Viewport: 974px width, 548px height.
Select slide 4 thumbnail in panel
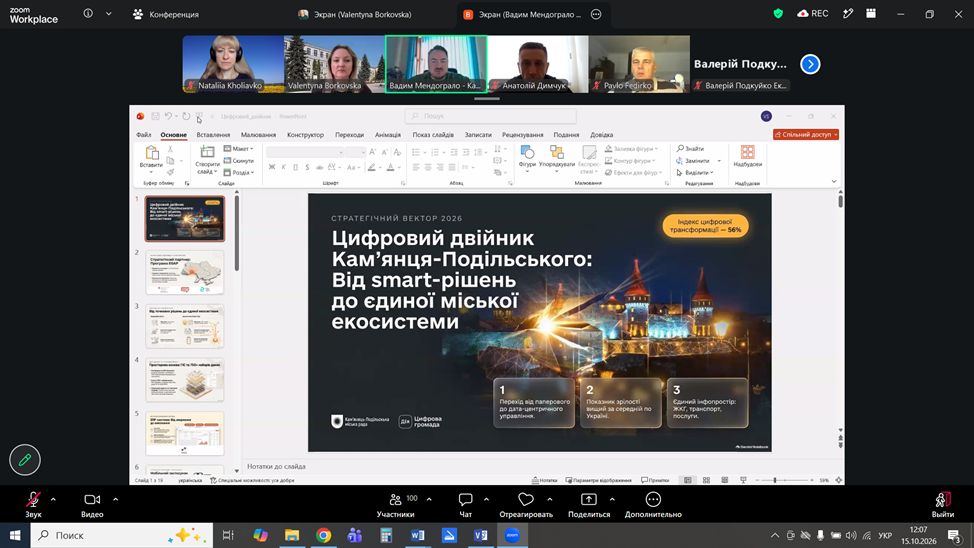point(184,380)
